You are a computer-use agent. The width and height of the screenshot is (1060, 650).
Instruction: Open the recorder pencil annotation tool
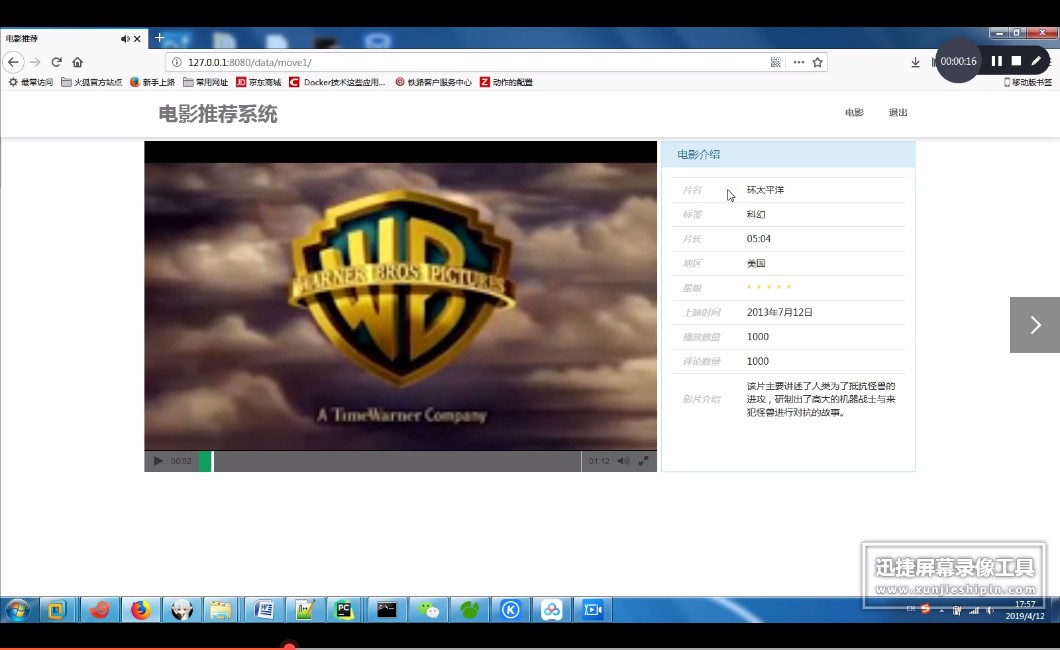click(1036, 61)
